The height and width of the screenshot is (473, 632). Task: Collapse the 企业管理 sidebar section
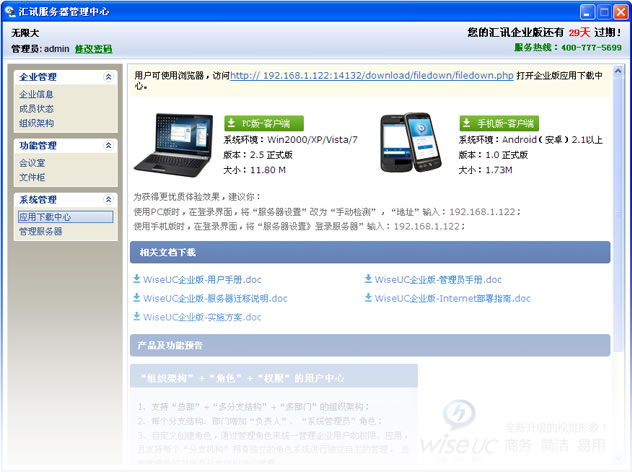pyautogui.click(x=108, y=77)
